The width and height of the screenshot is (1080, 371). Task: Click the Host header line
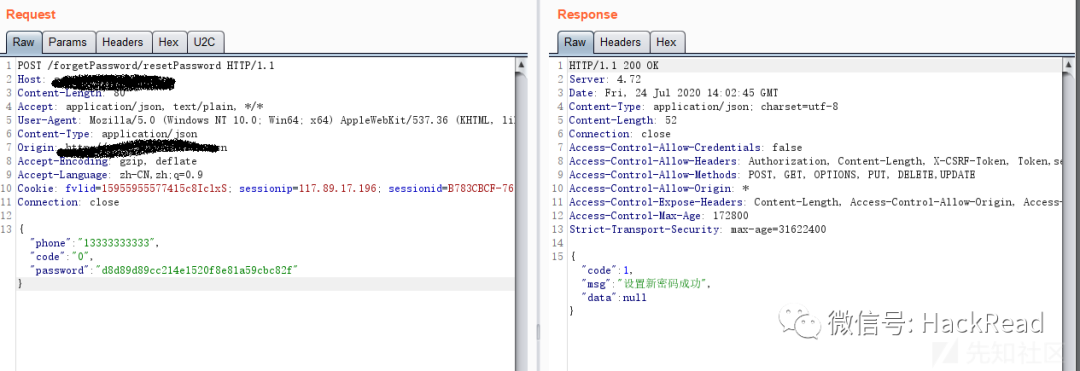pos(96,80)
